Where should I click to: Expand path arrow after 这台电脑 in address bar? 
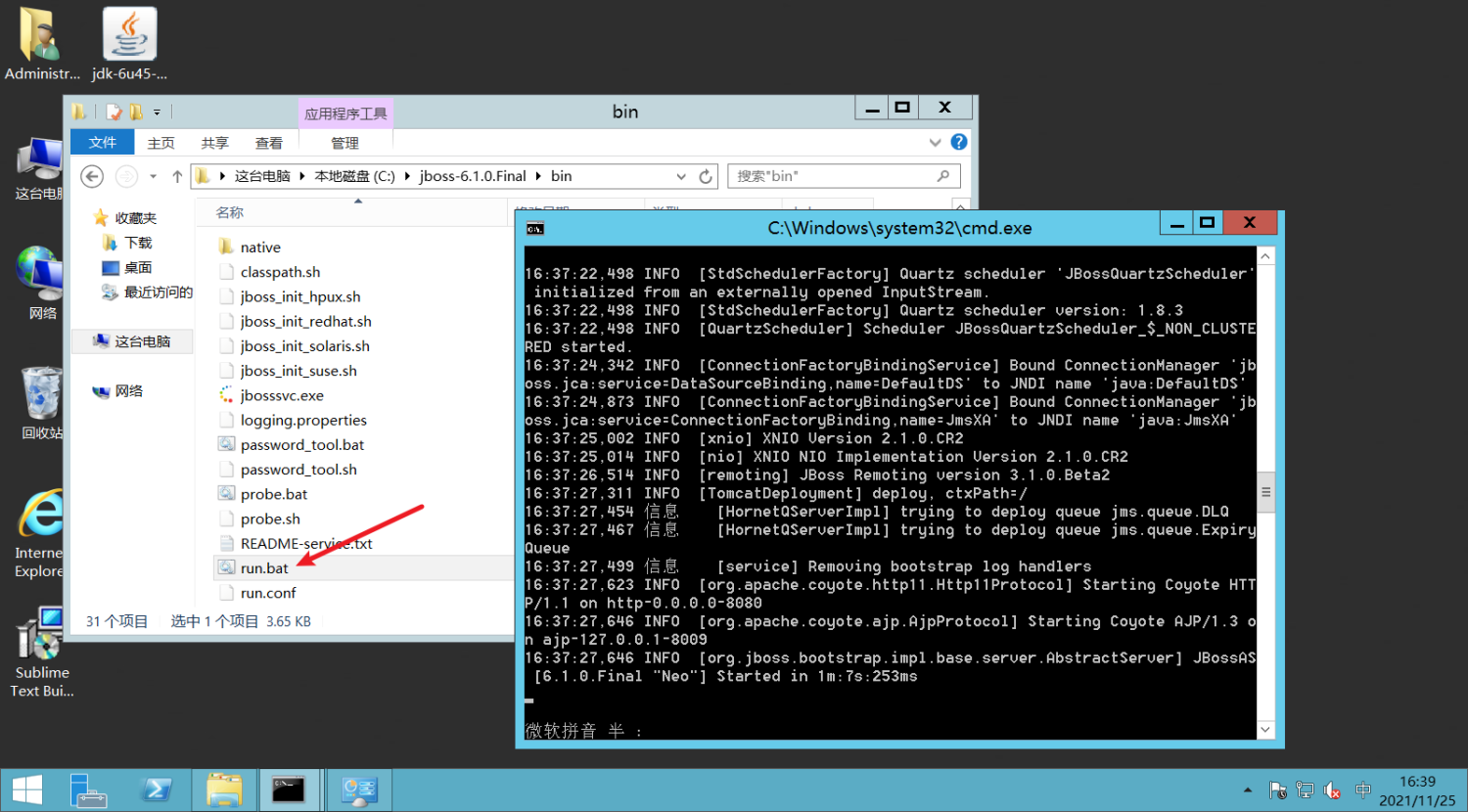[x=301, y=176]
